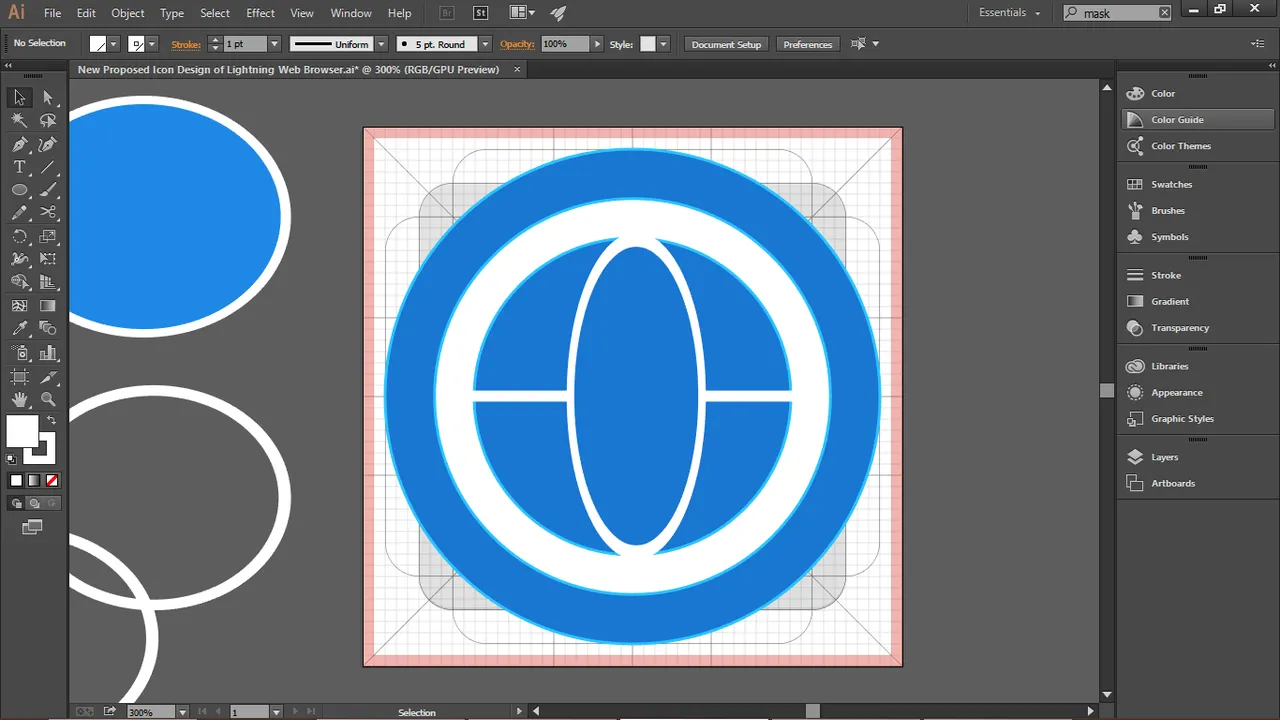Choose the Symbol Sprayer tool
Image resolution: width=1280 pixels, height=720 pixels.
coord(19,353)
